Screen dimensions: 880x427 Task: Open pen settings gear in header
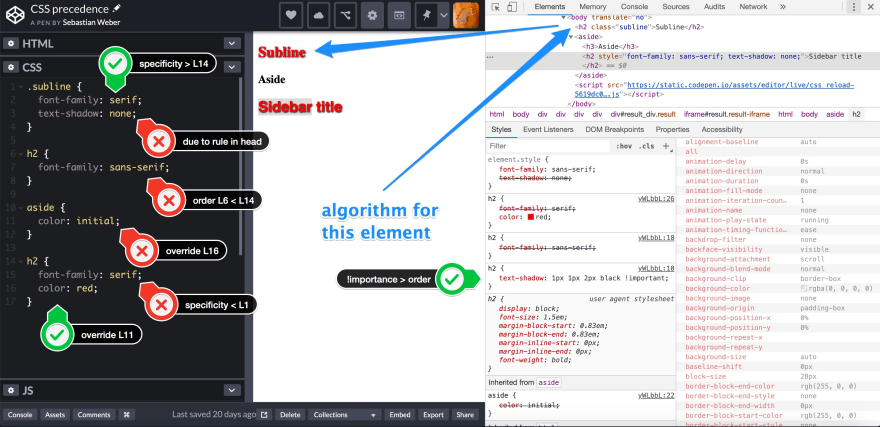(372, 16)
